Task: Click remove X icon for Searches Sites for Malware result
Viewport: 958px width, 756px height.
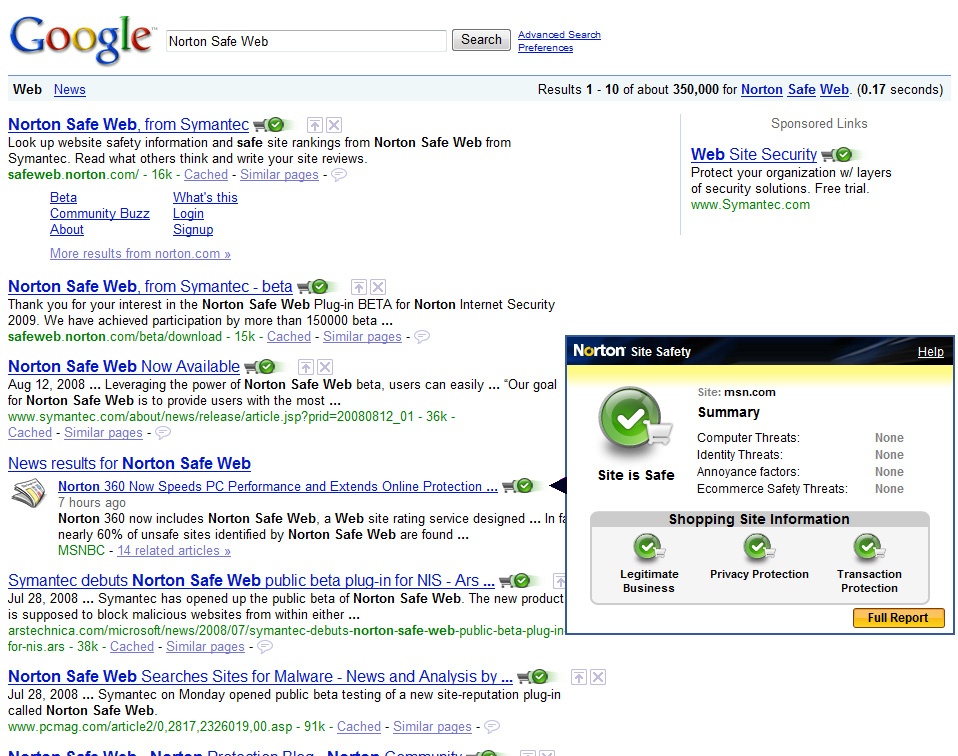Action: (598, 677)
